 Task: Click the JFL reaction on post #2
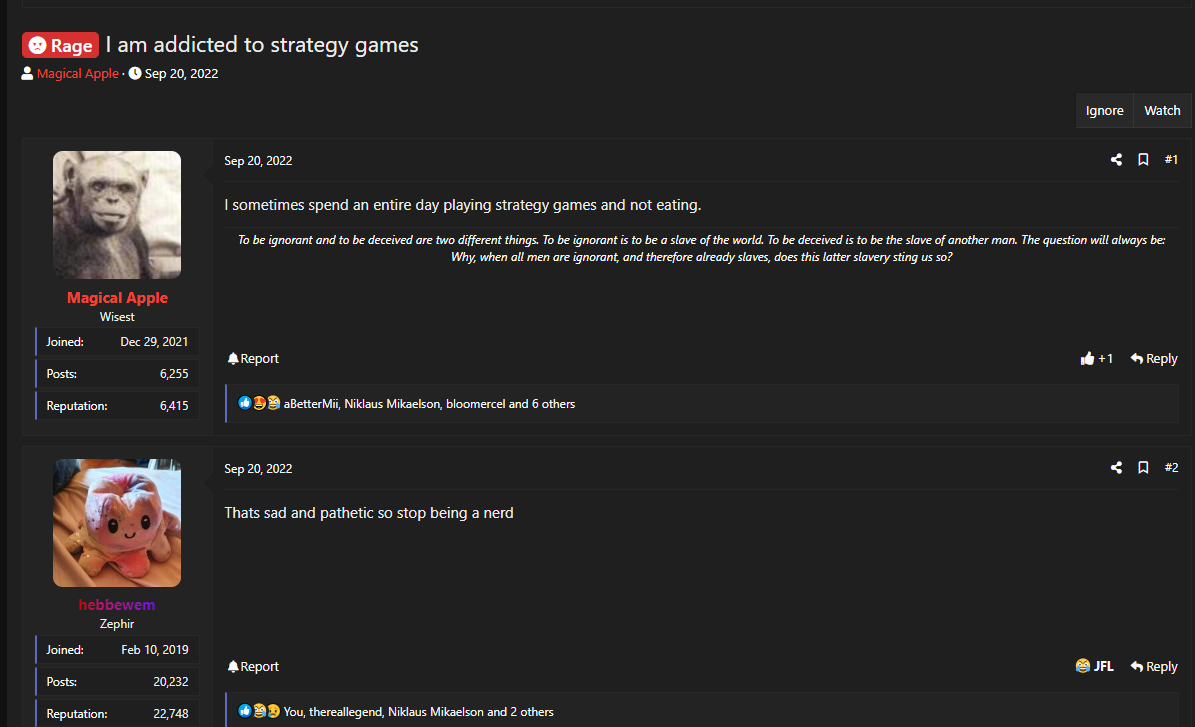(1094, 666)
